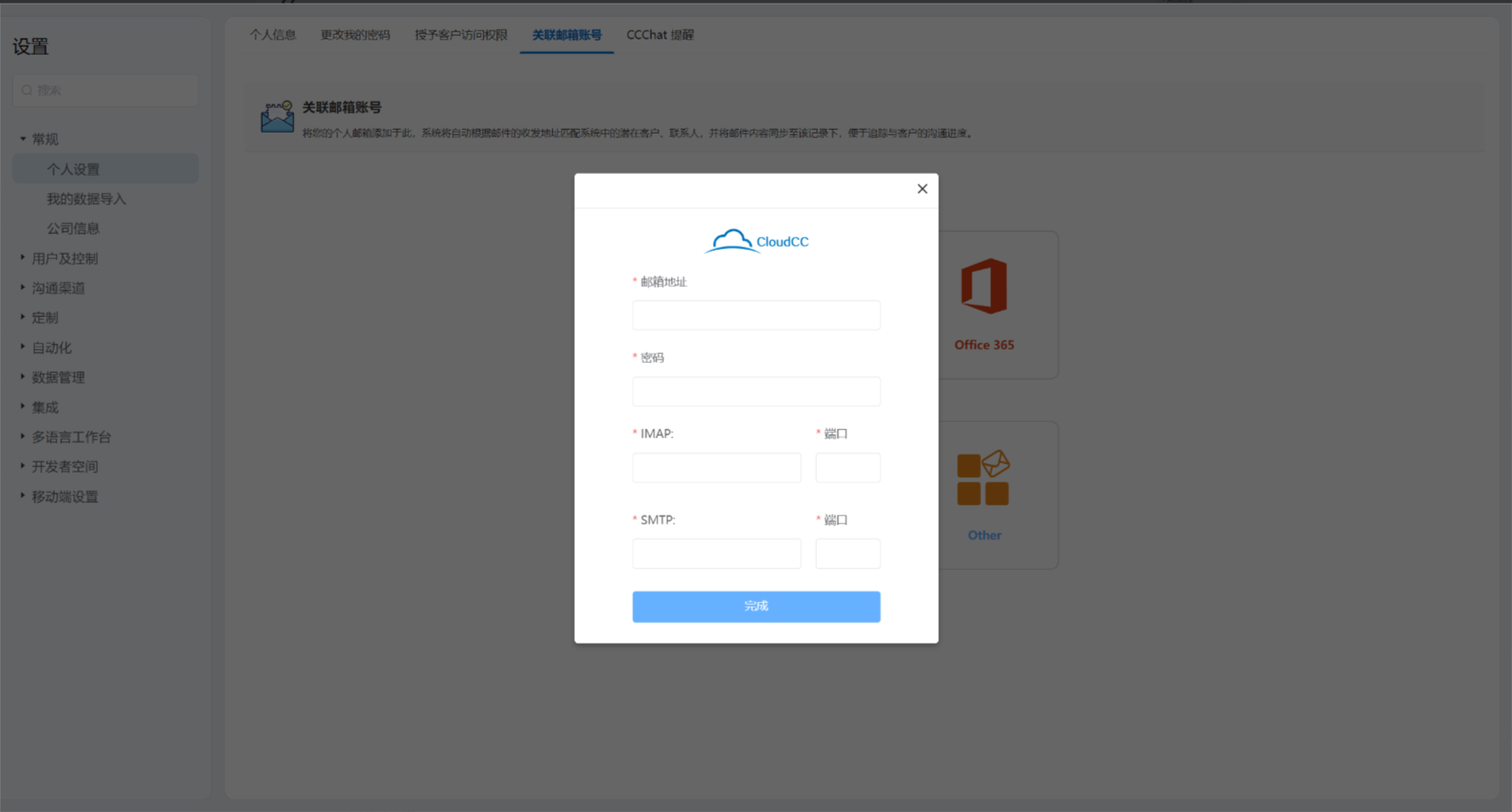
Task: Switch to the 个人信息 tab
Action: click(273, 35)
